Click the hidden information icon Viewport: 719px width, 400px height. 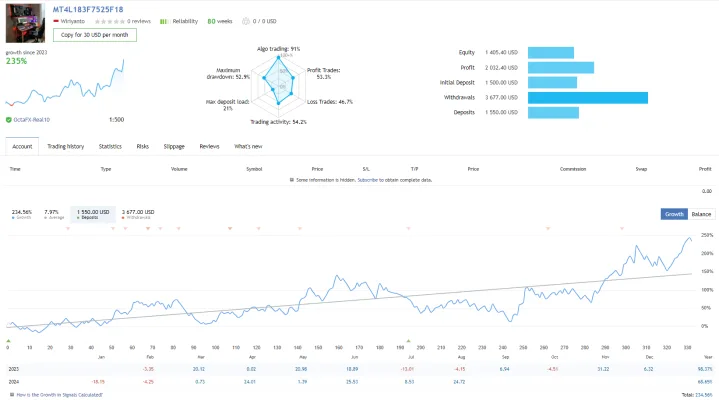tap(292, 180)
